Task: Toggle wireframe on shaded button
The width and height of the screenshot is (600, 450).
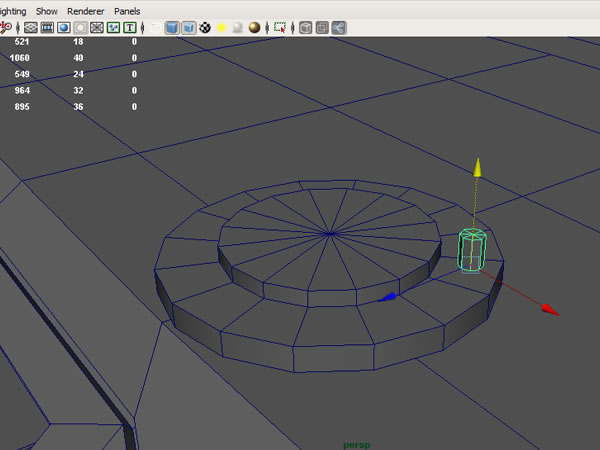Action: (x=189, y=27)
